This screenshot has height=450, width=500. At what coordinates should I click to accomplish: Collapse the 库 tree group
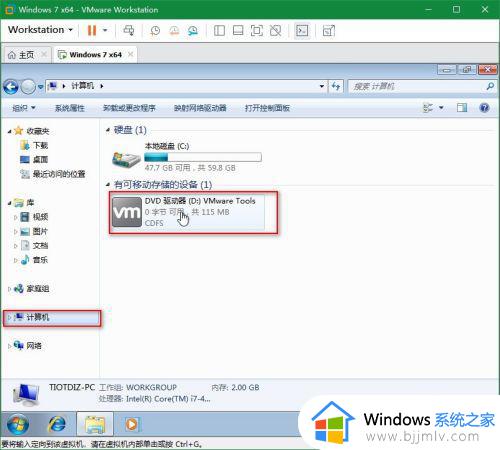point(9,203)
